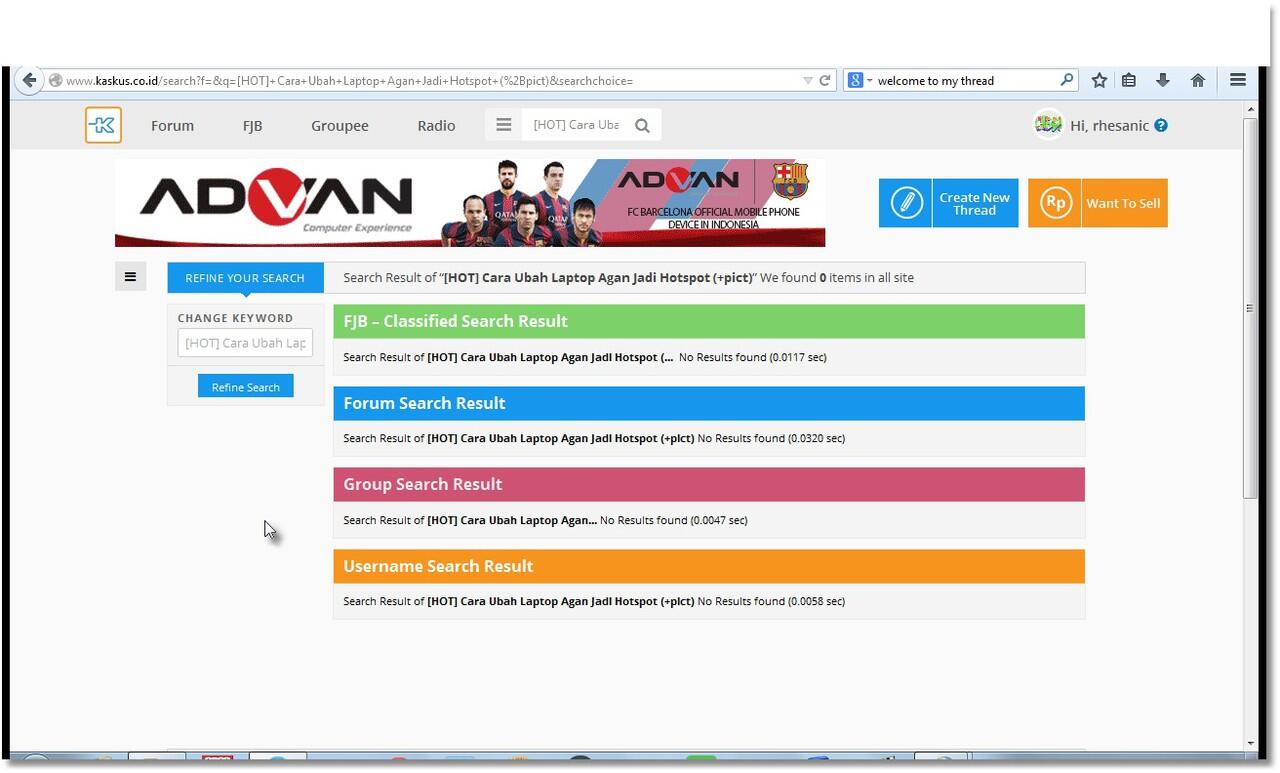Reload the page with the refresh icon

click(825, 80)
